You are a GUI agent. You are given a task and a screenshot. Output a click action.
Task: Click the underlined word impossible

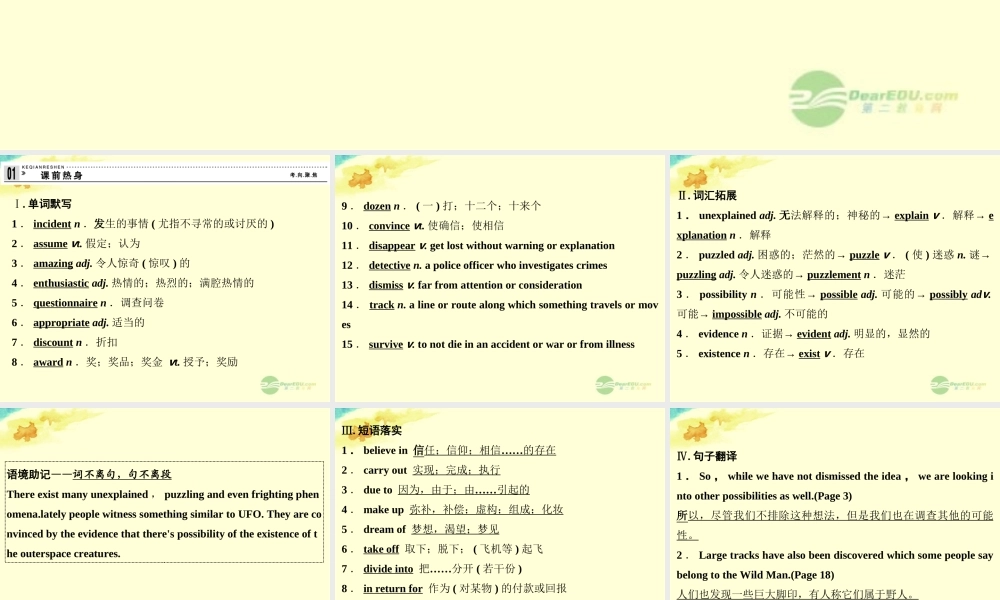(737, 314)
